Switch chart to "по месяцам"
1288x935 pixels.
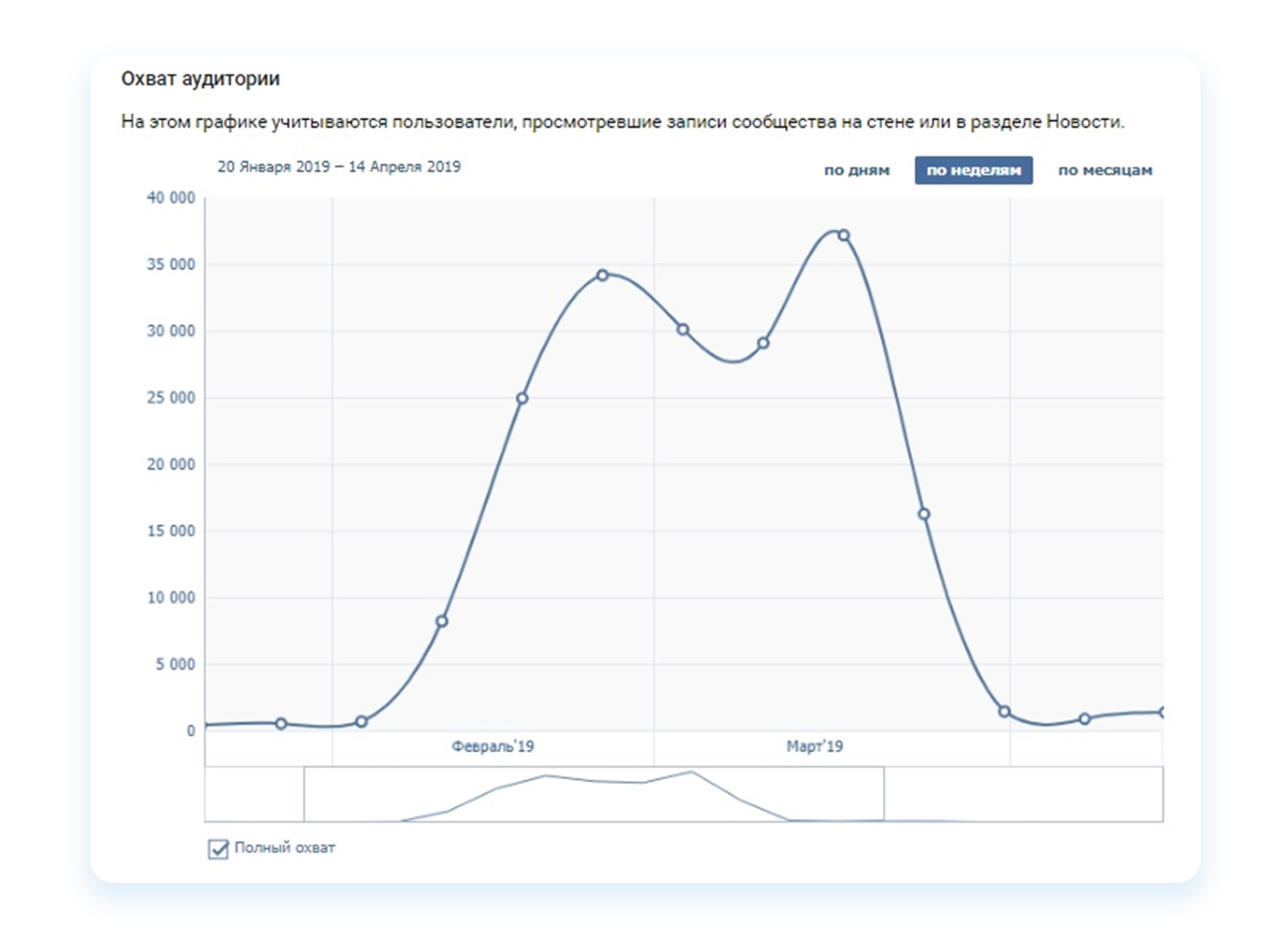click(1105, 170)
